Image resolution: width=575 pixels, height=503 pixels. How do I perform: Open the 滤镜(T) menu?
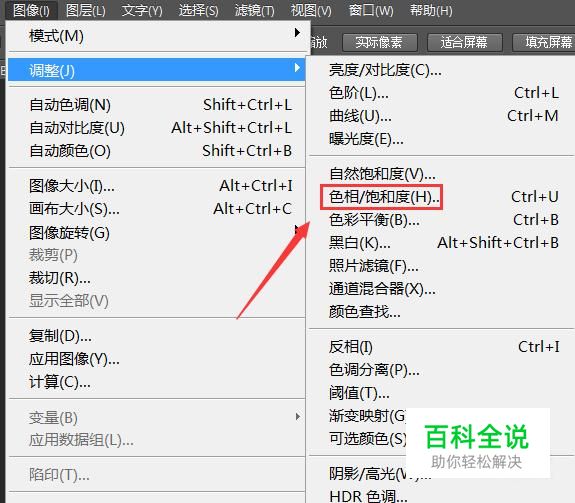click(x=254, y=10)
